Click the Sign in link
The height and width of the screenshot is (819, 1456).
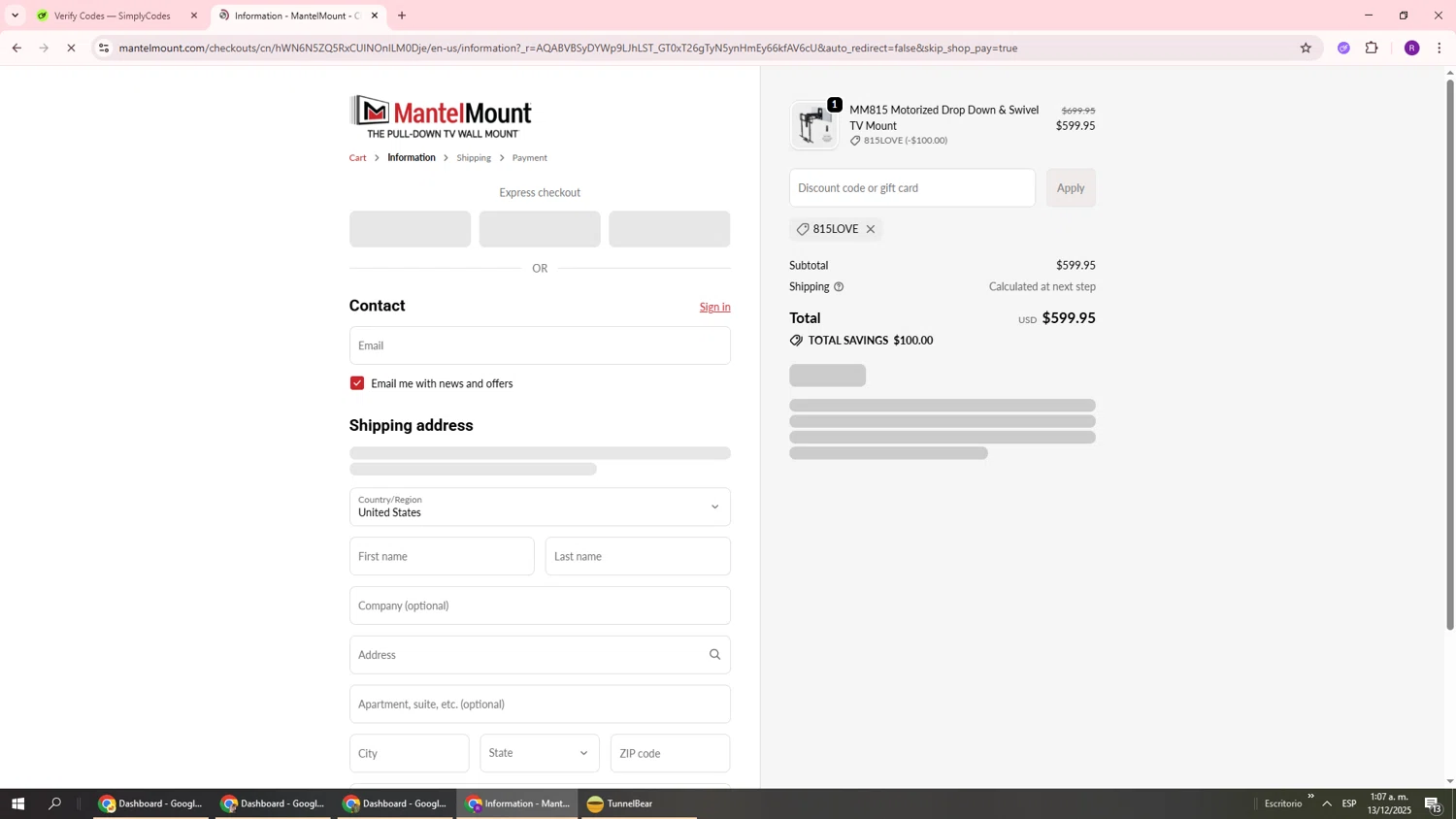click(714, 307)
